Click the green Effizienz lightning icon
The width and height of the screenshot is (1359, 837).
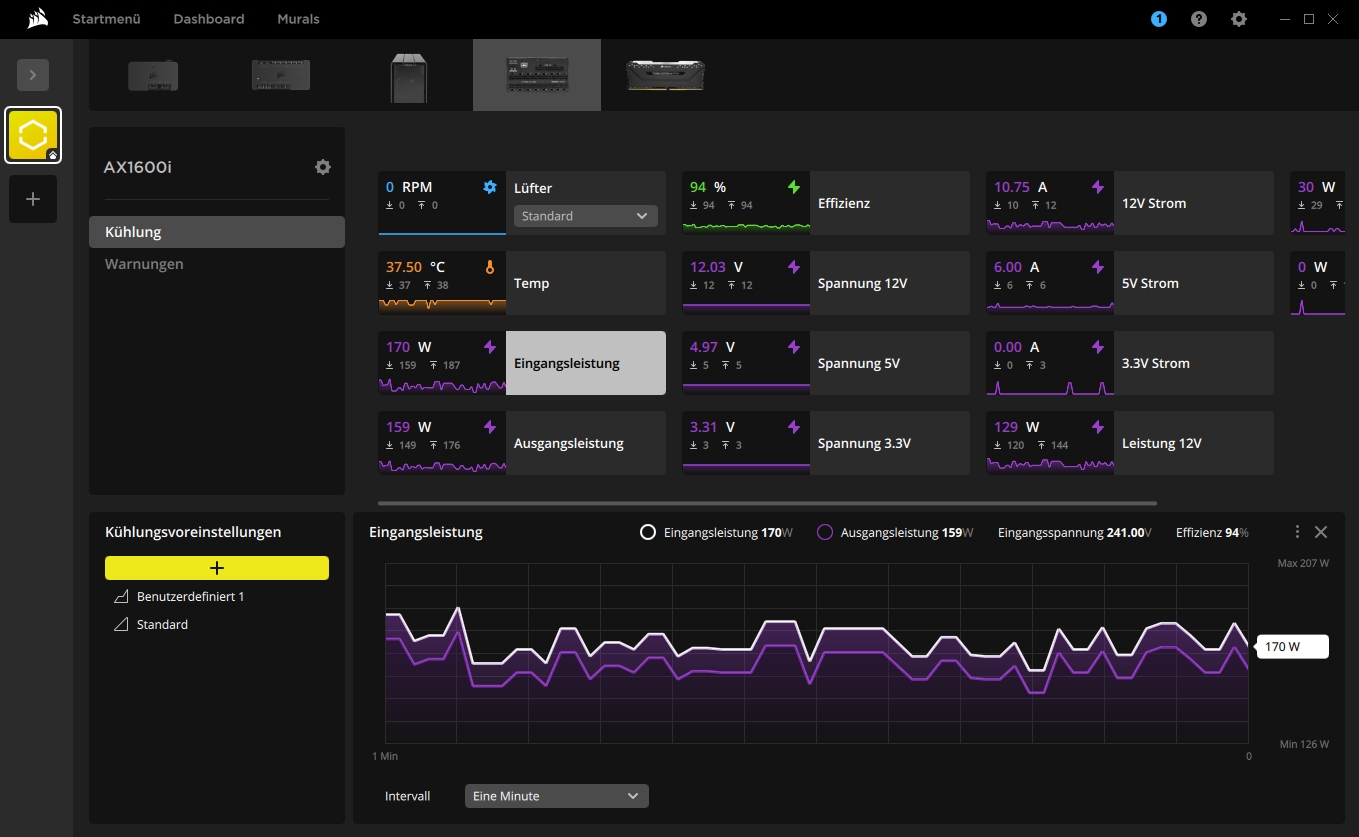(x=794, y=187)
